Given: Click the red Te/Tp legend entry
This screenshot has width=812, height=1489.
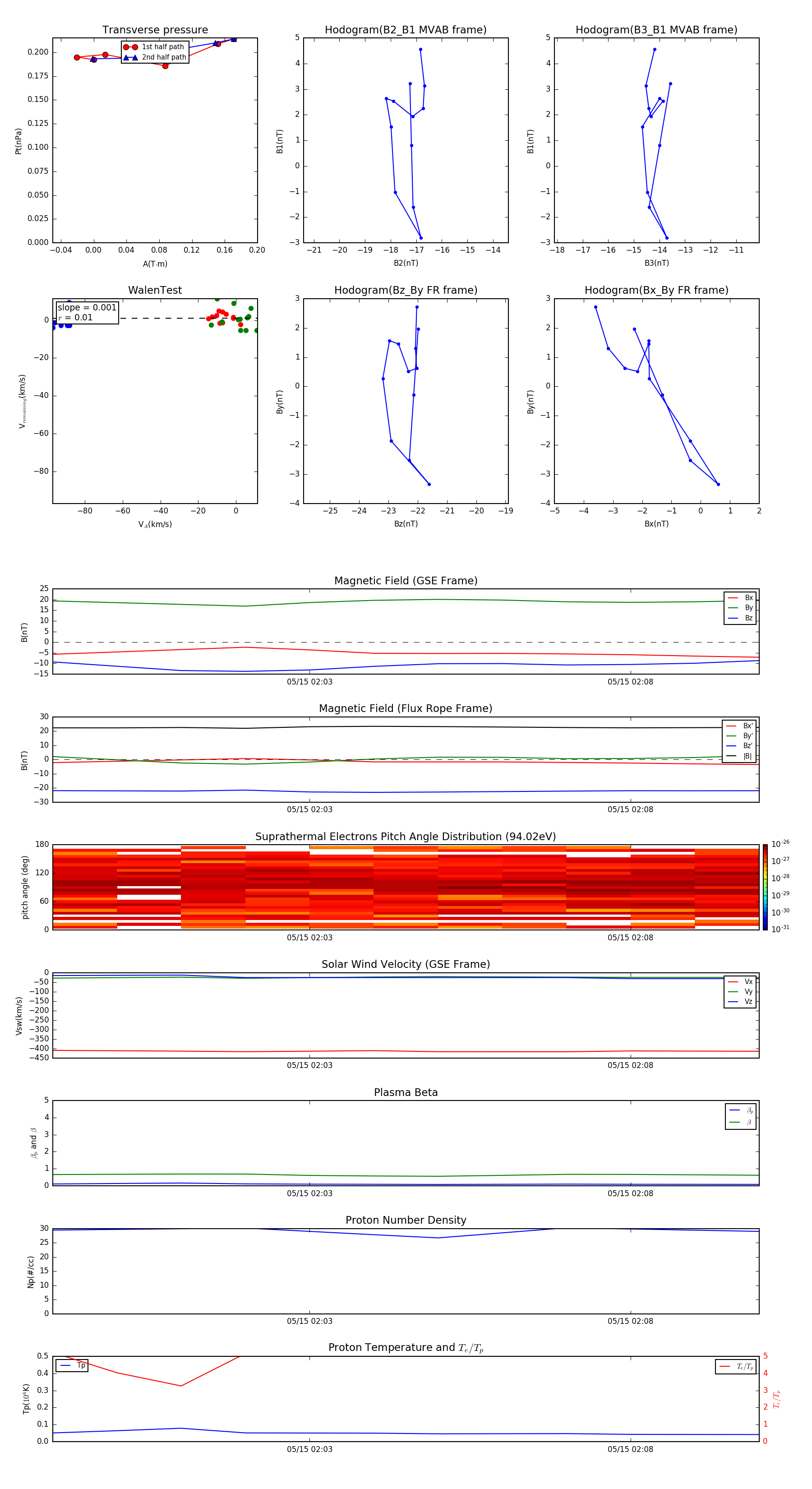Looking at the screenshot, I should point(736,1366).
